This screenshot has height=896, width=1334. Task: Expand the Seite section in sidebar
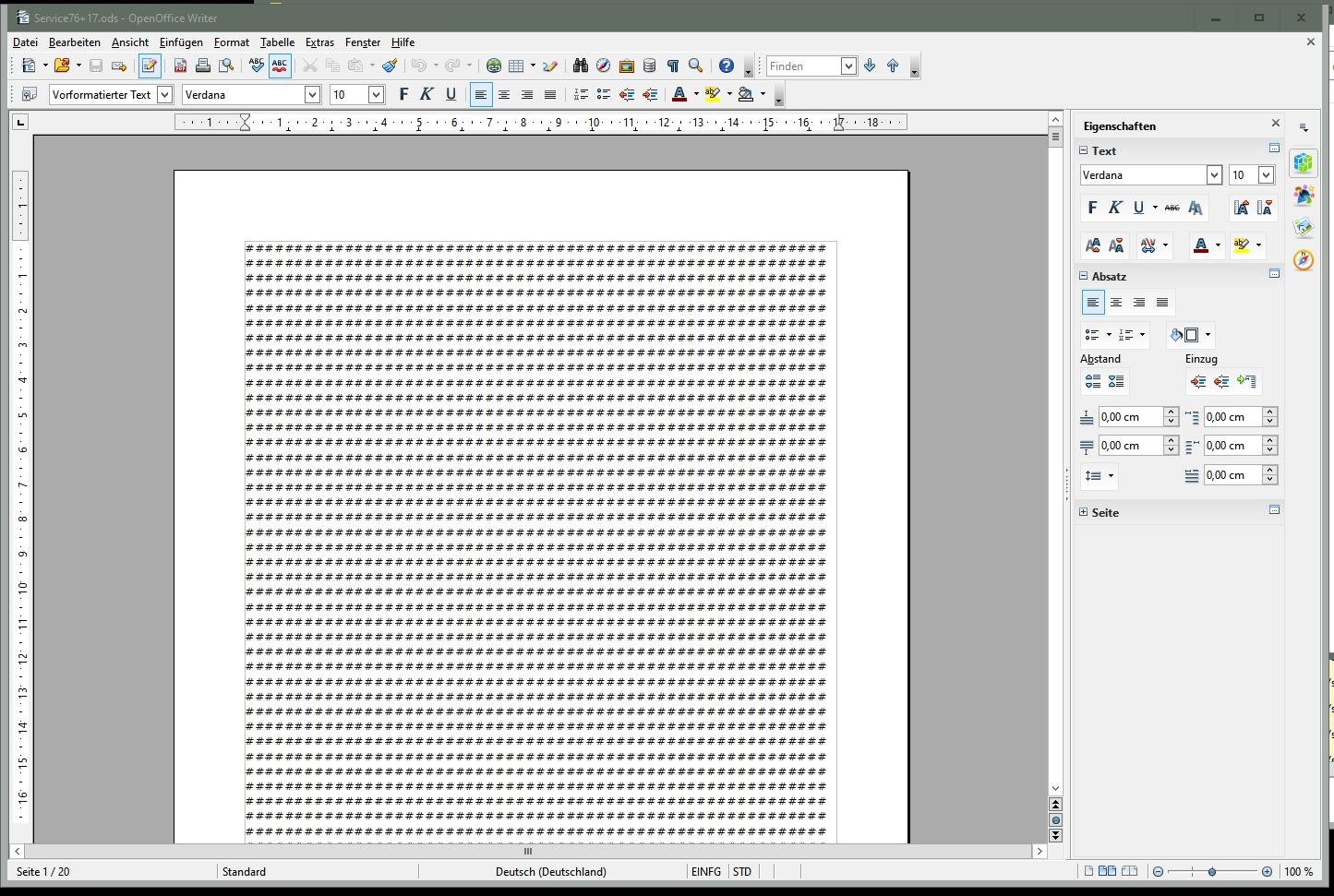point(1084,512)
